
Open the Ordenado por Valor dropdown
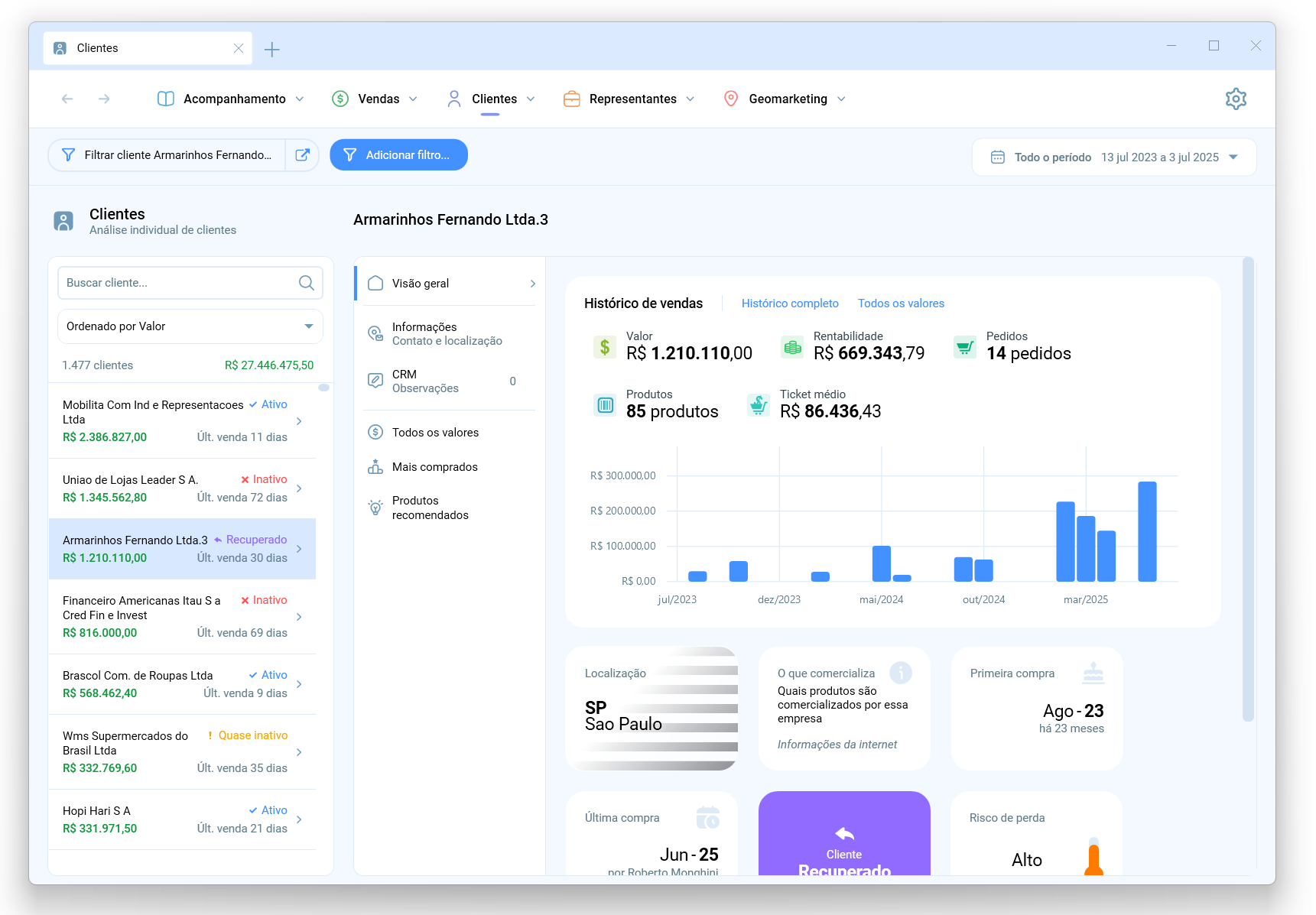click(x=190, y=326)
